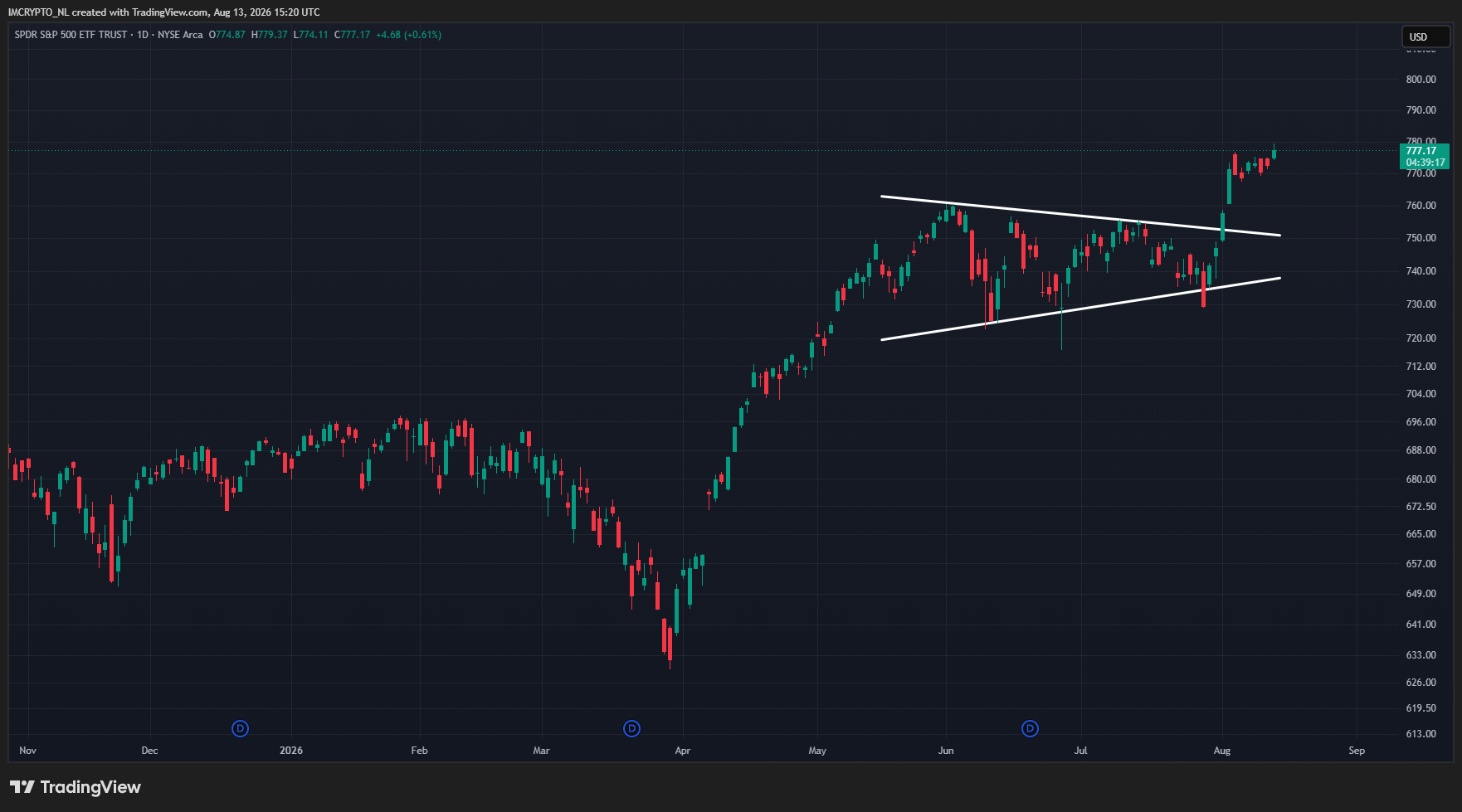
Task: Click the Dec label on the time axis
Action: point(149,751)
